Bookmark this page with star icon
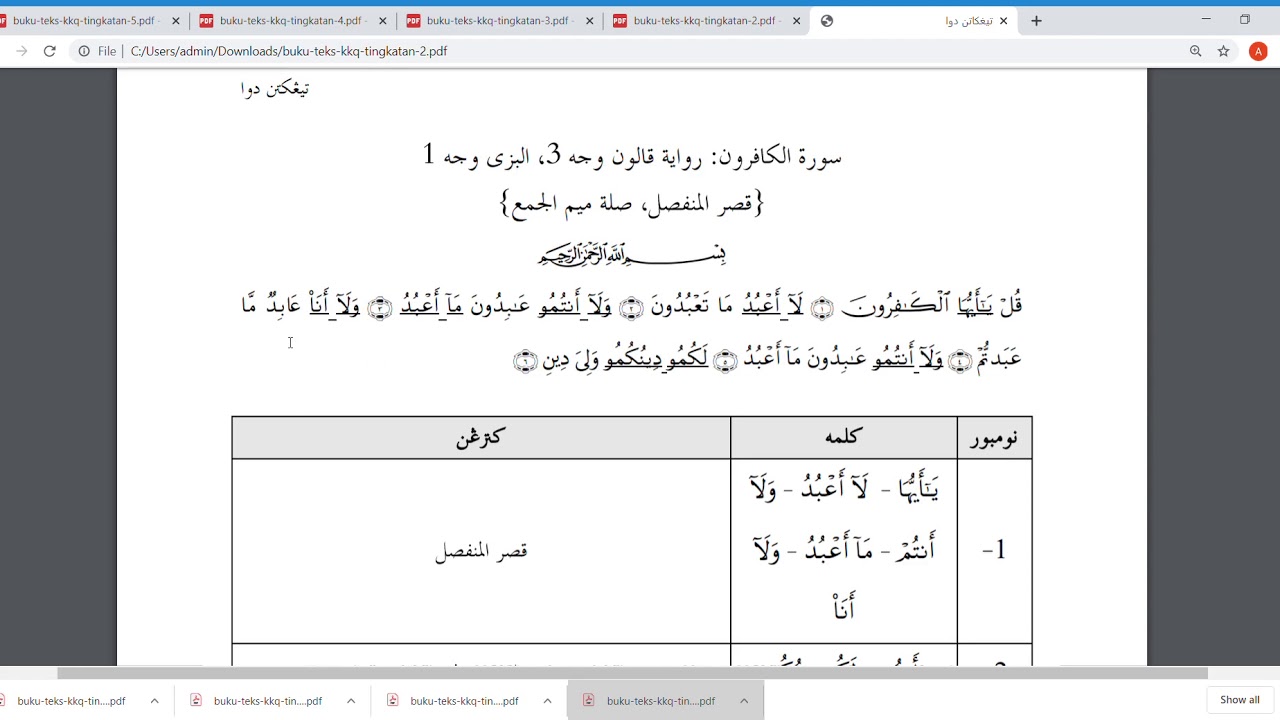1280x720 pixels. tap(1223, 51)
